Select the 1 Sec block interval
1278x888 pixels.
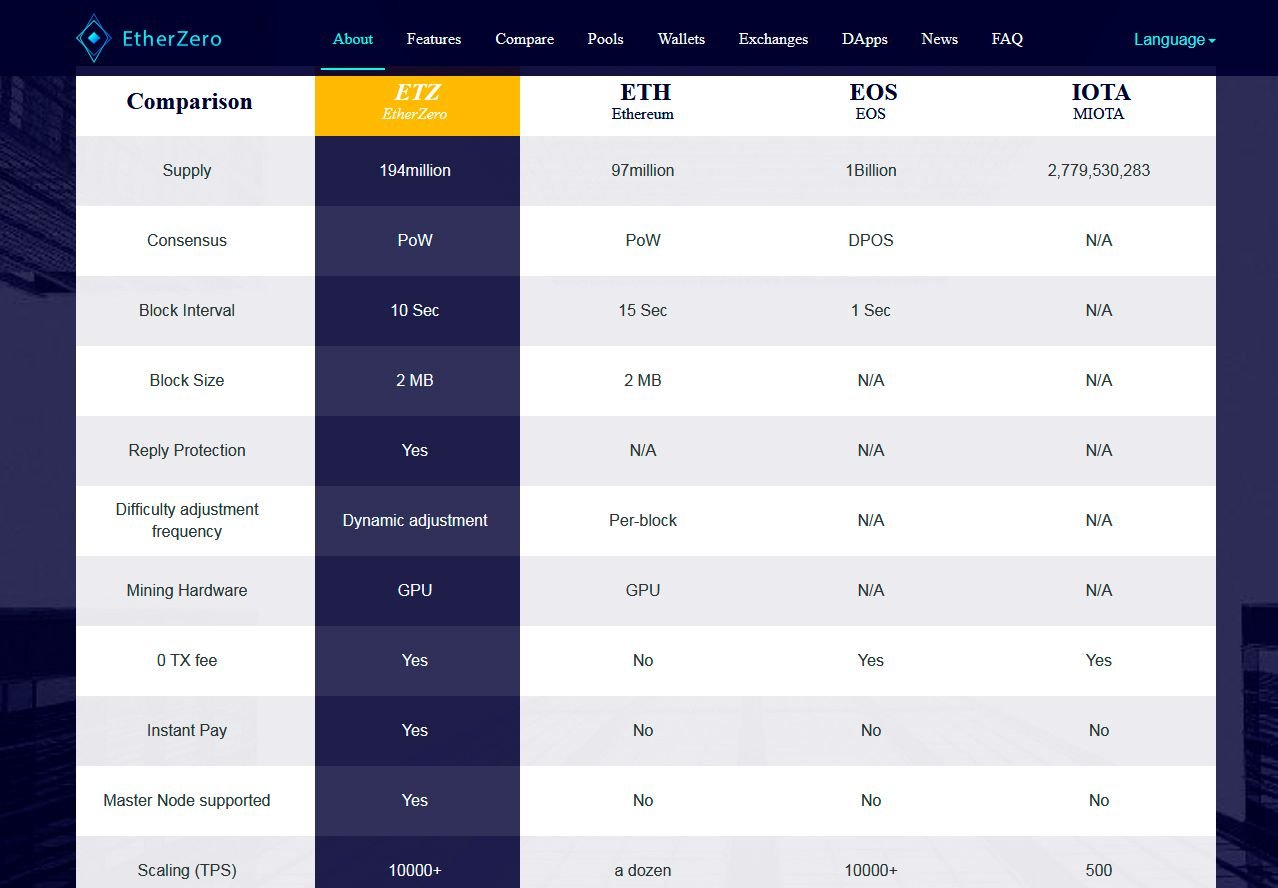871,311
